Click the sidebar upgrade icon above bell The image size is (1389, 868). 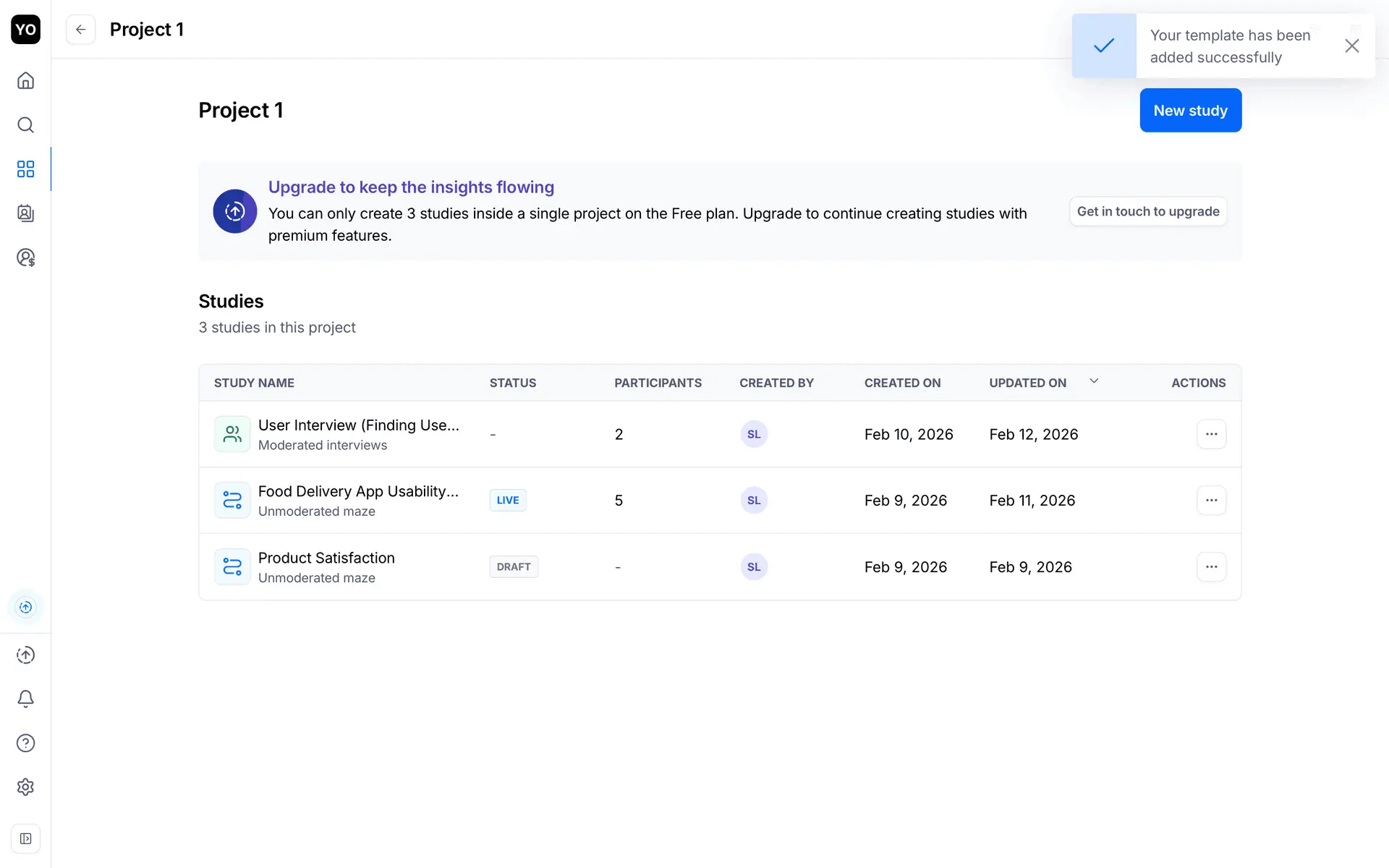(25, 655)
